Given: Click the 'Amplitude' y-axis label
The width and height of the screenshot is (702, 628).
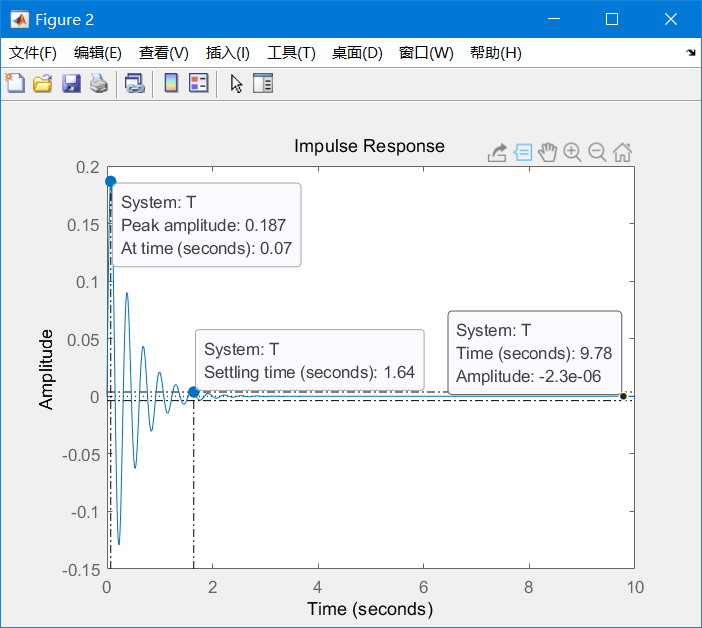Looking at the screenshot, I should (x=46, y=370).
